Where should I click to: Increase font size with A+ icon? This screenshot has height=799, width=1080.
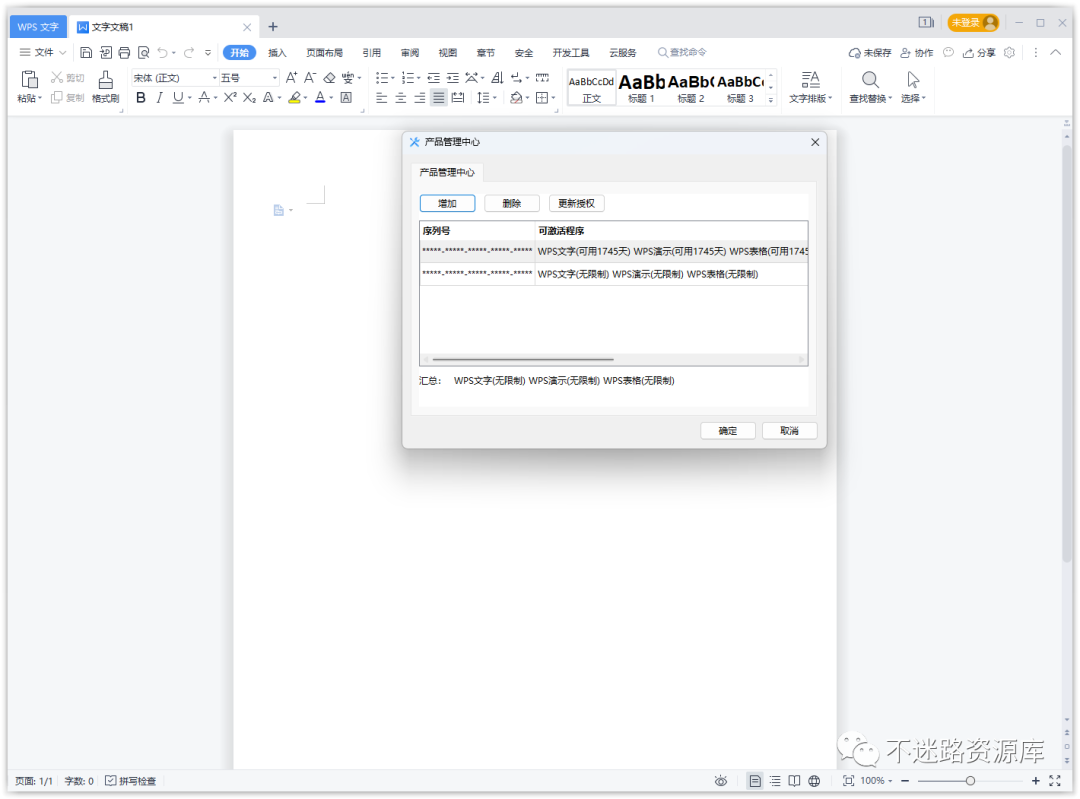click(291, 78)
